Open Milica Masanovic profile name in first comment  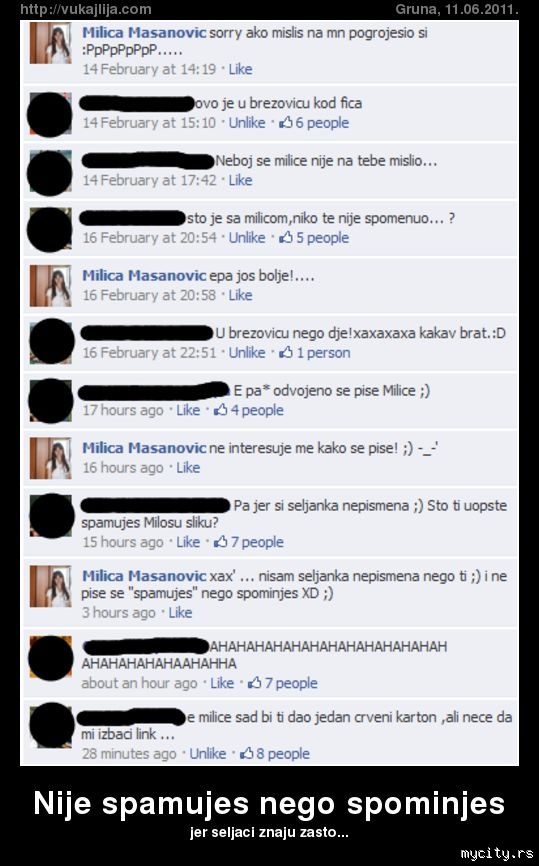pyautogui.click(x=144, y=33)
